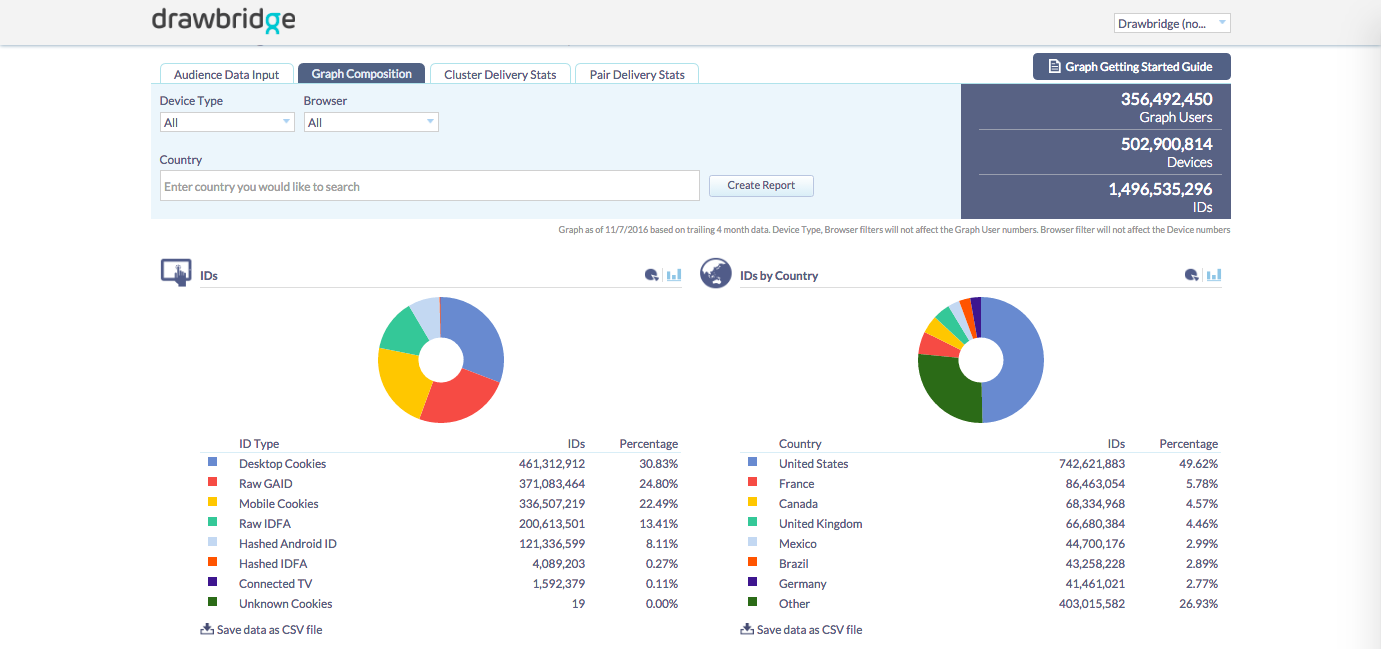Switch to the Audience Data Input tab
This screenshot has width=1381, height=649.
pos(227,74)
